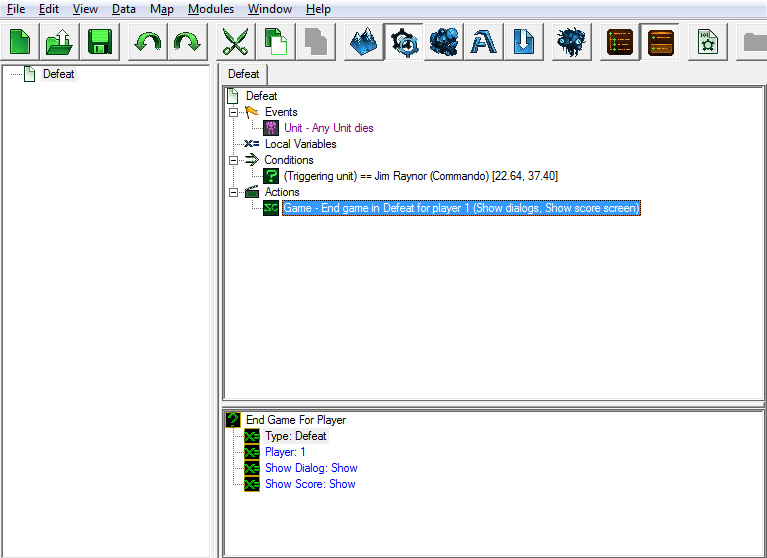Screen dimensions: 767x558
Task: Select the Actions tree label
Action: (282, 192)
